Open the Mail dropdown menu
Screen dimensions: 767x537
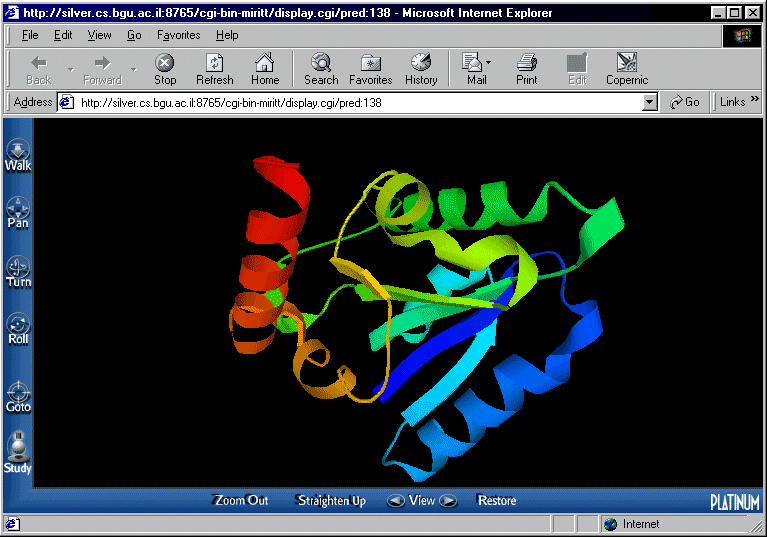[488, 64]
